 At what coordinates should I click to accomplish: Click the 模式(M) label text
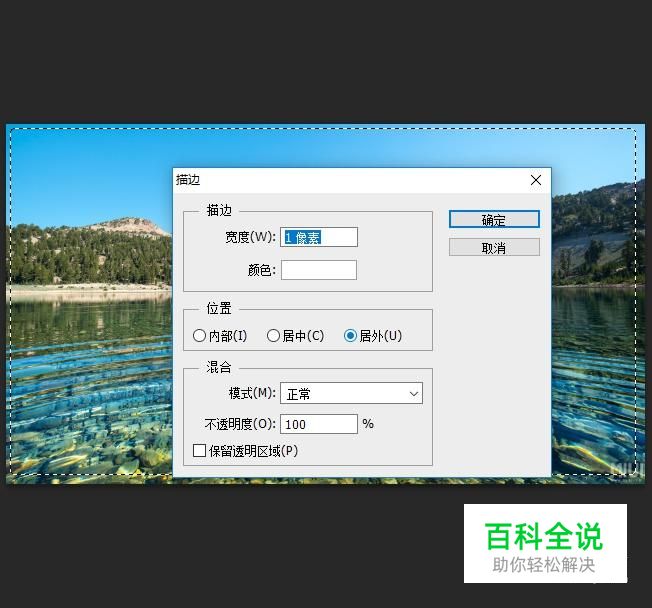point(252,393)
